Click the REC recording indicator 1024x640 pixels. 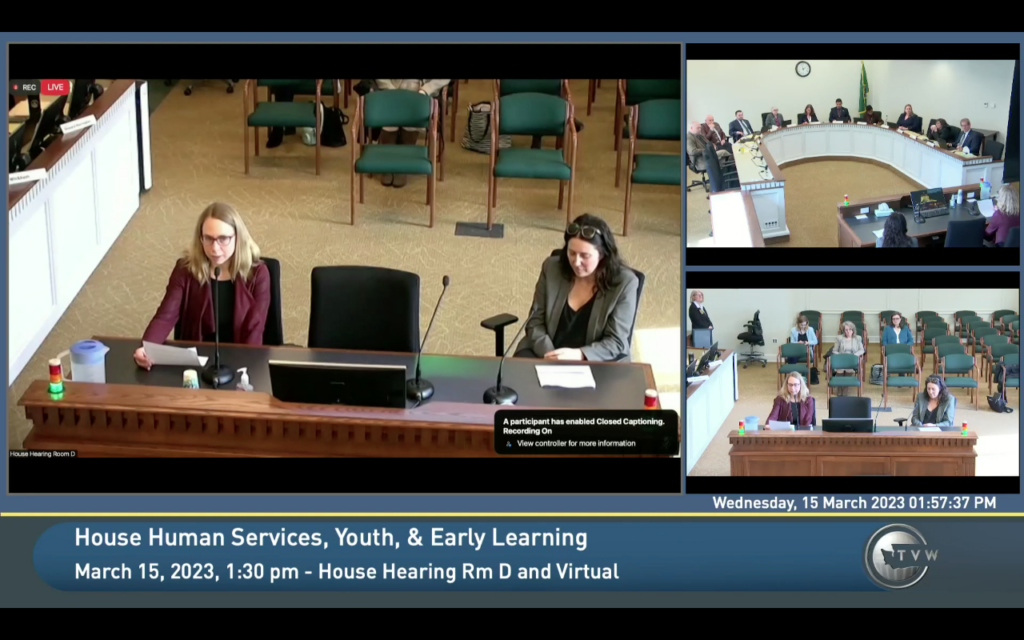coord(25,87)
